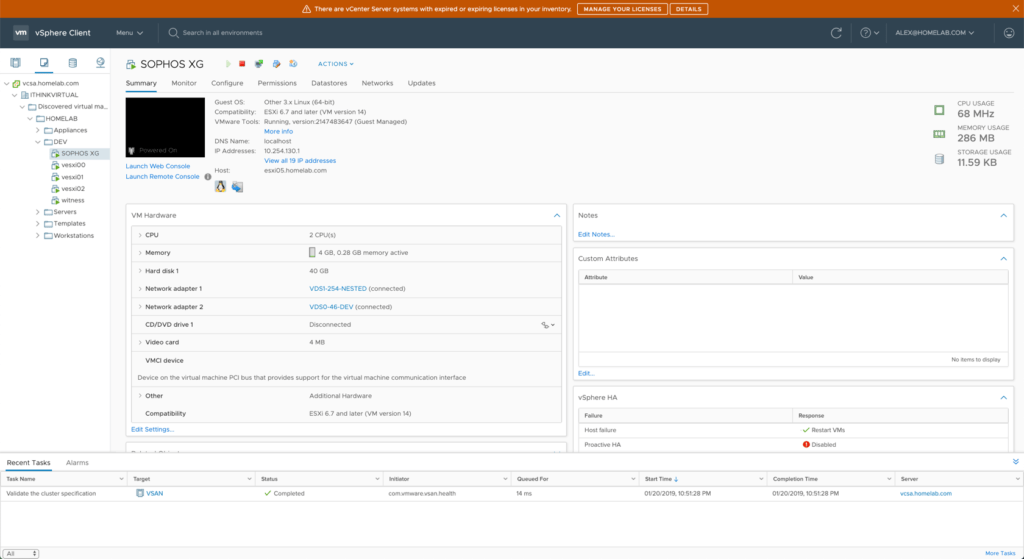1024x559 pixels.
Task: Open the ALEX@HOMELAB.COM user dropdown
Action: (935, 33)
